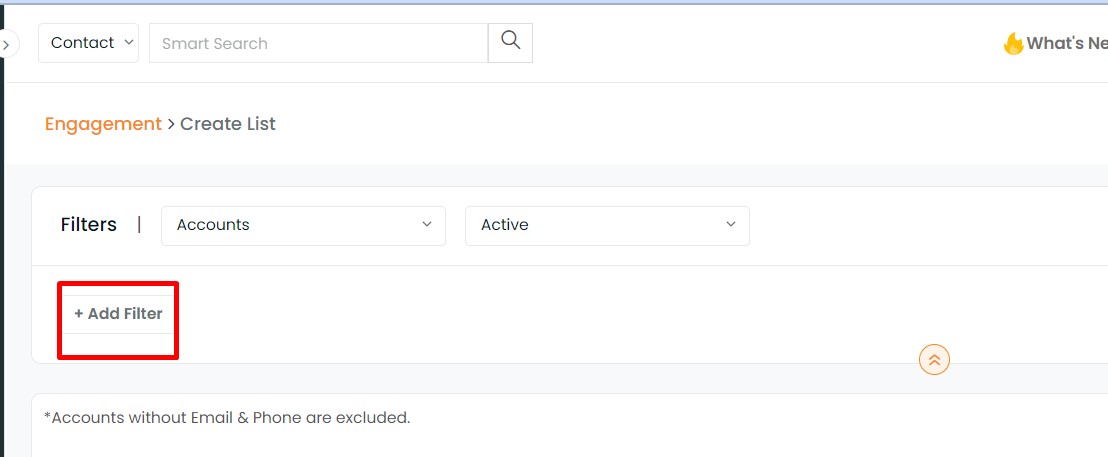Select the Active value text in filter
Screen dimensions: 1108x457
[505, 225]
